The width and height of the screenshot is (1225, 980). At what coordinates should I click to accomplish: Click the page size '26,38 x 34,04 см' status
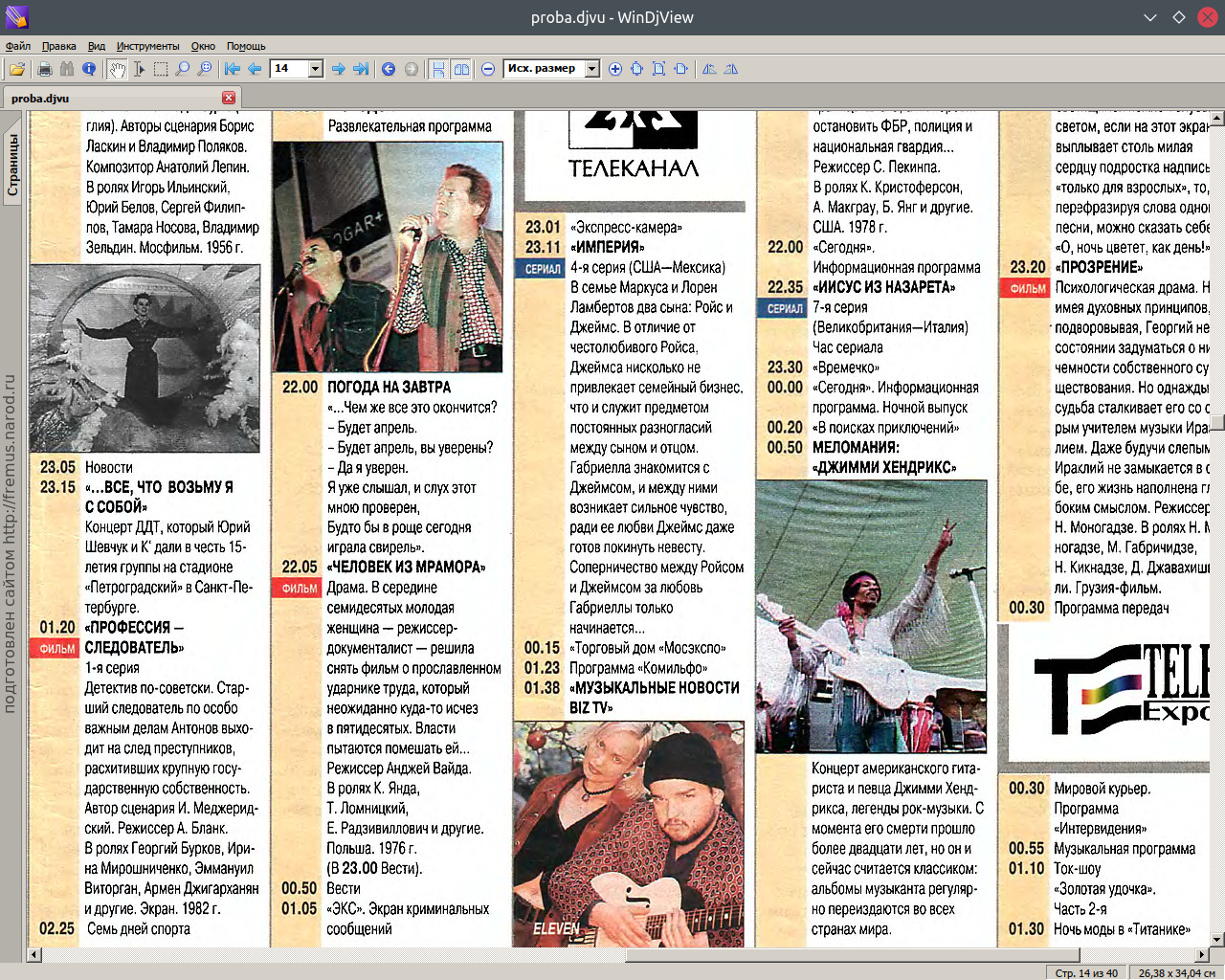[x=1176, y=972]
